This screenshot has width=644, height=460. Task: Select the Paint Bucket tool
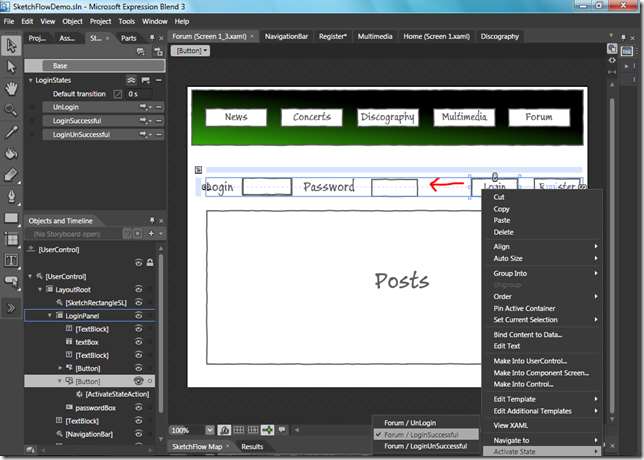(11, 153)
